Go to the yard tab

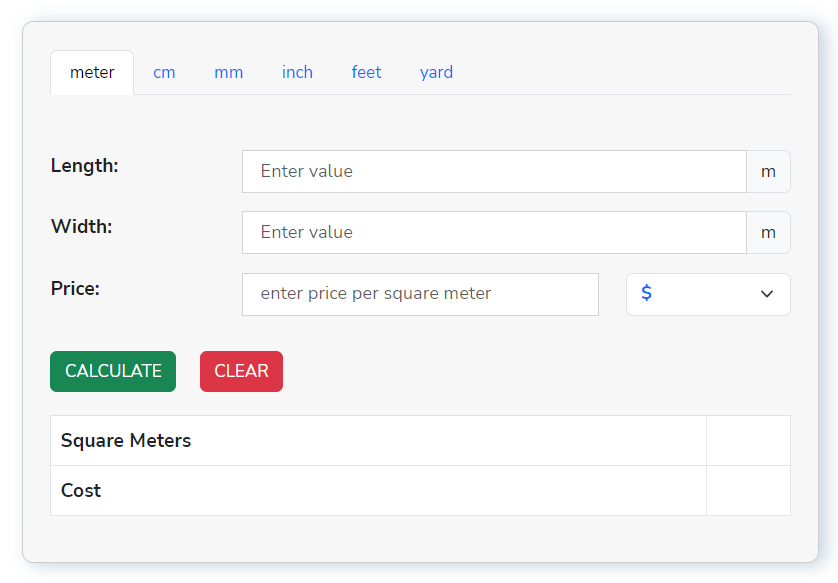436,72
